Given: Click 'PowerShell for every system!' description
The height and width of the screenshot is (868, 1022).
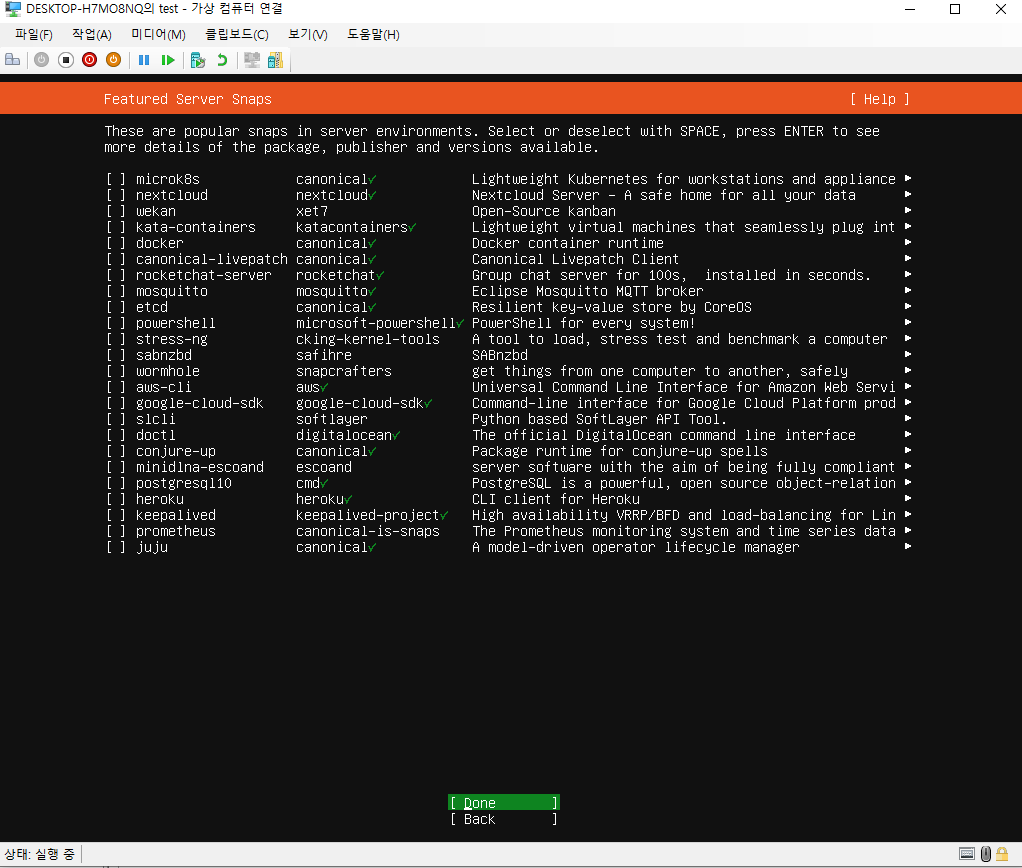Looking at the screenshot, I should (x=583, y=323).
